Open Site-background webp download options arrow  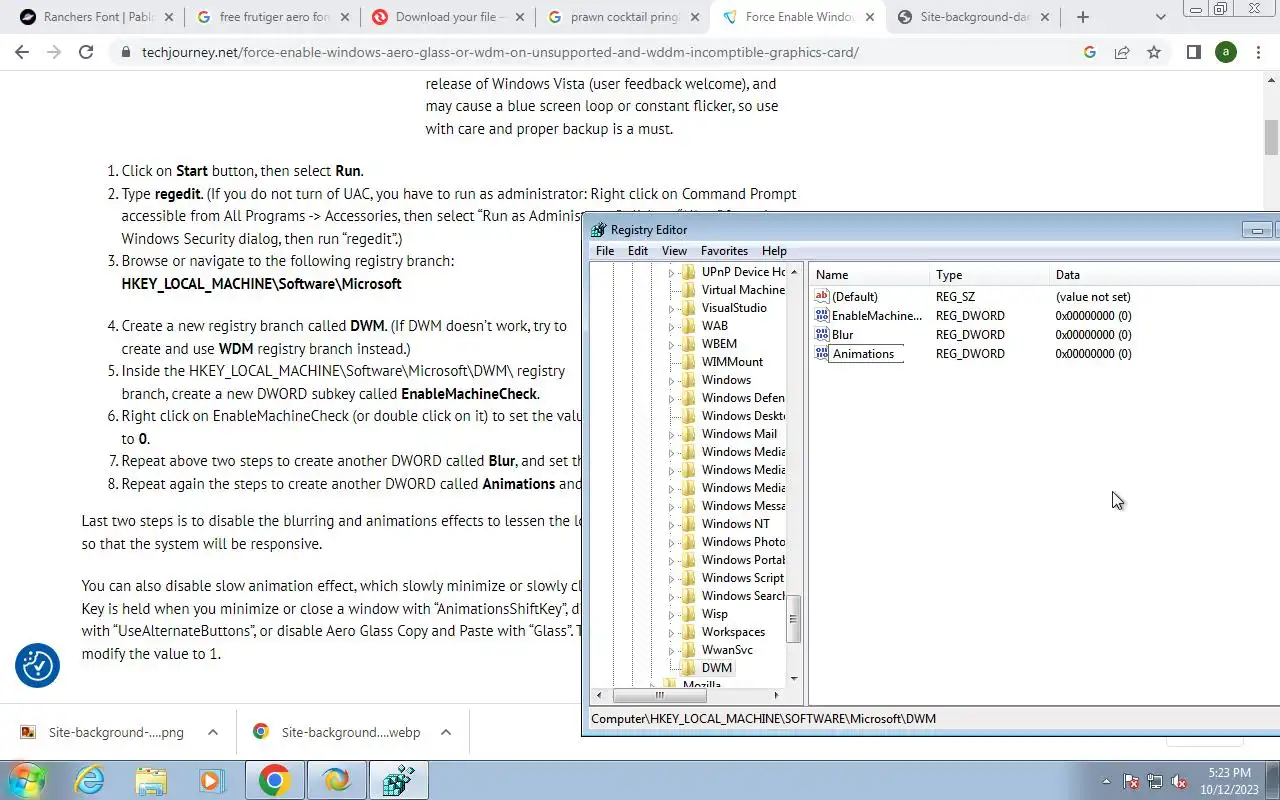click(x=445, y=732)
